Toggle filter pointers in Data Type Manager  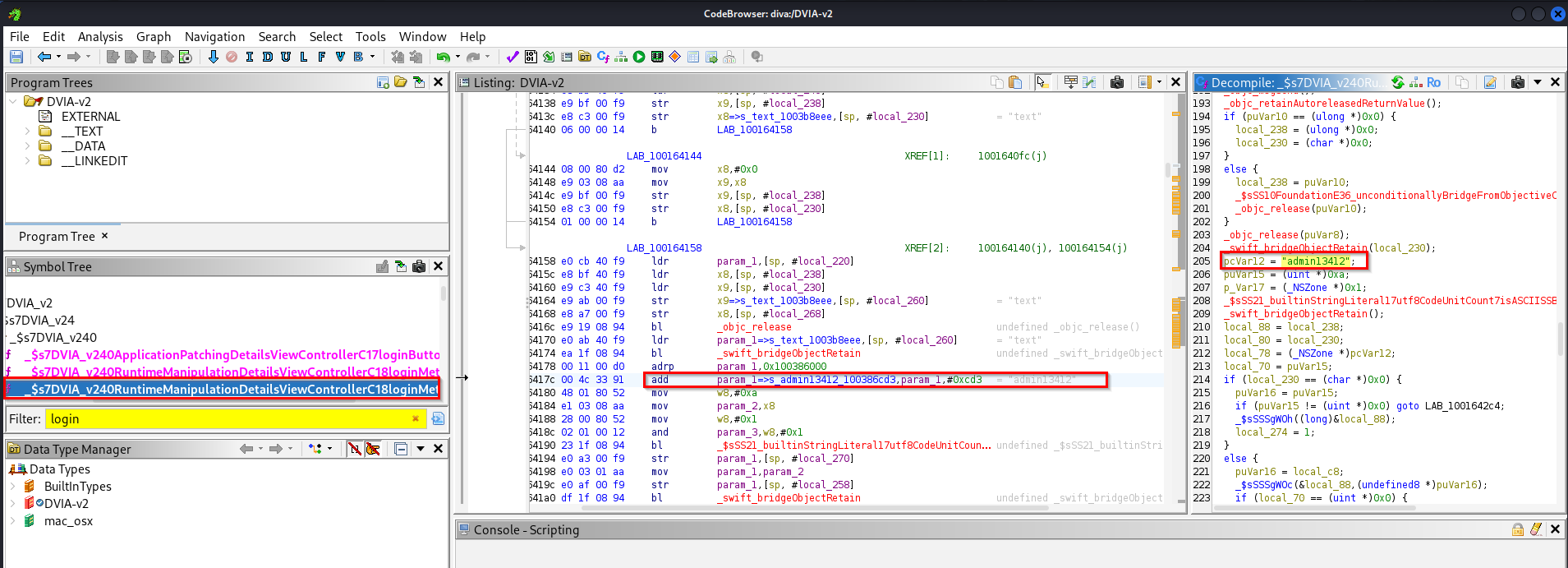click(x=373, y=449)
